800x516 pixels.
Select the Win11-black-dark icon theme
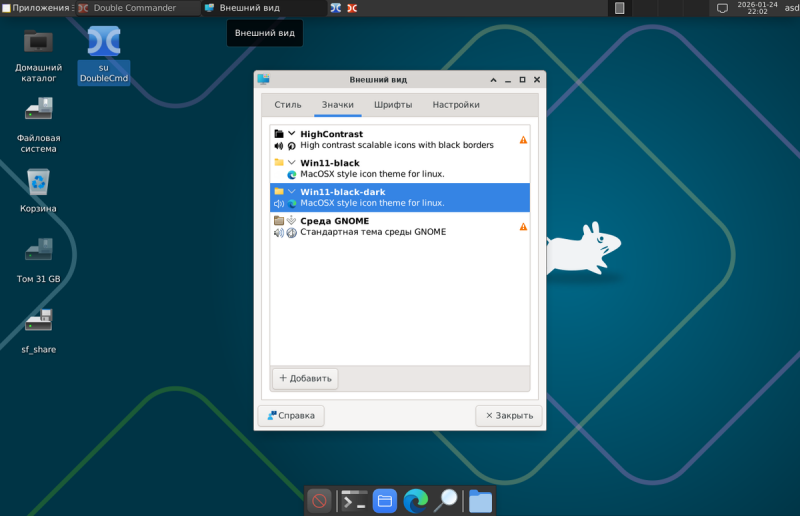(x=399, y=198)
